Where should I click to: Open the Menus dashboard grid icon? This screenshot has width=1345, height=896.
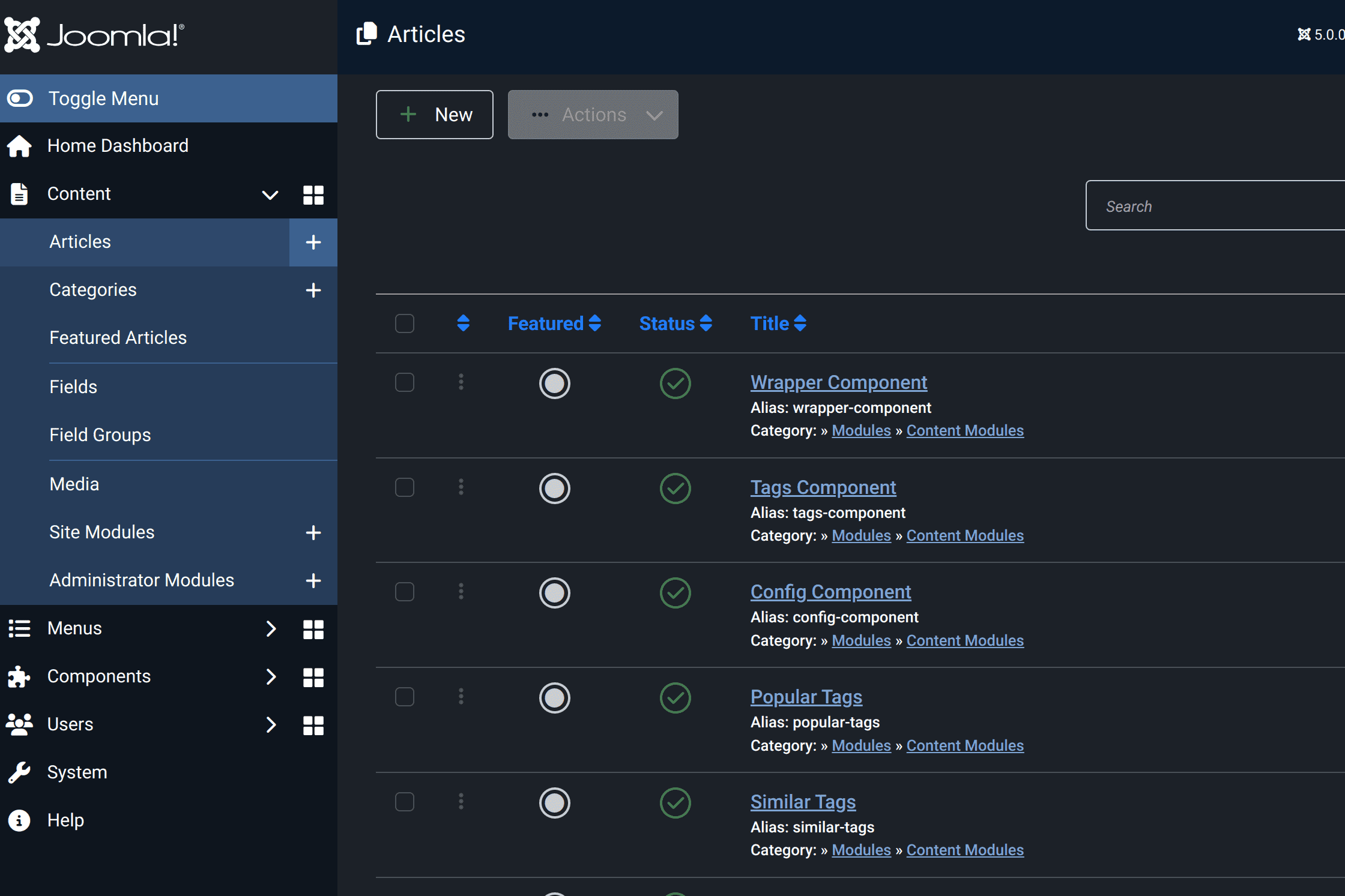point(313,629)
